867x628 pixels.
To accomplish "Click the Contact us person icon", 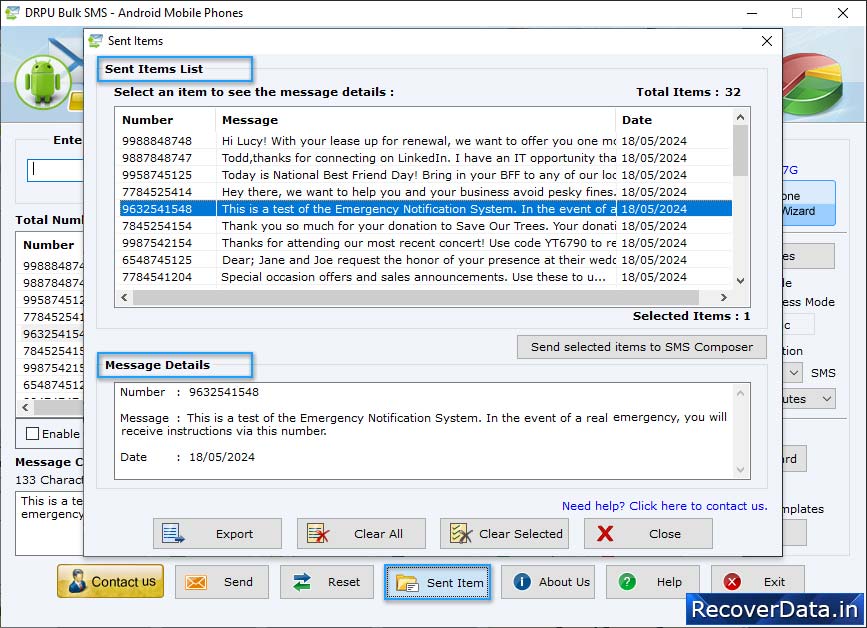I will (77, 582).
